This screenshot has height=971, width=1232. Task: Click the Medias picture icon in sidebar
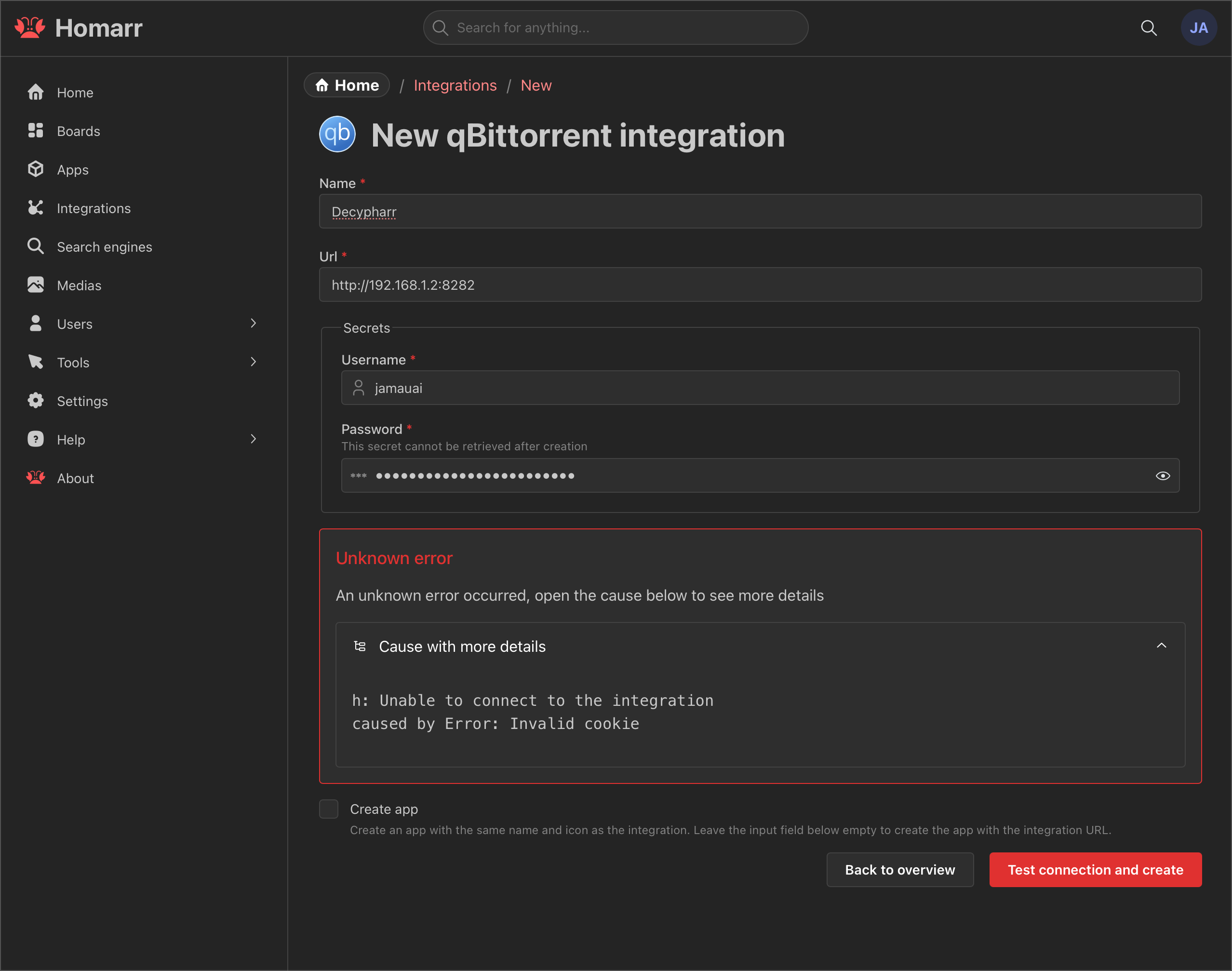36,285
